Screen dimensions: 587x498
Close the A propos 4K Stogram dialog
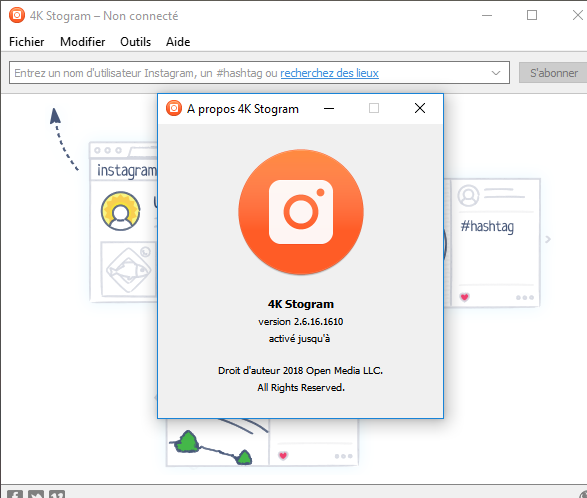click(420, 108)
